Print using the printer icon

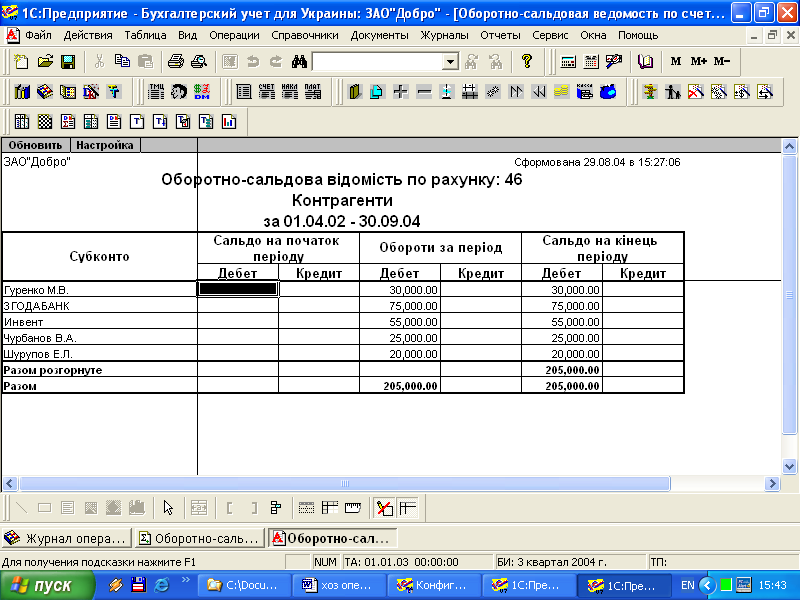pos(176,62)
